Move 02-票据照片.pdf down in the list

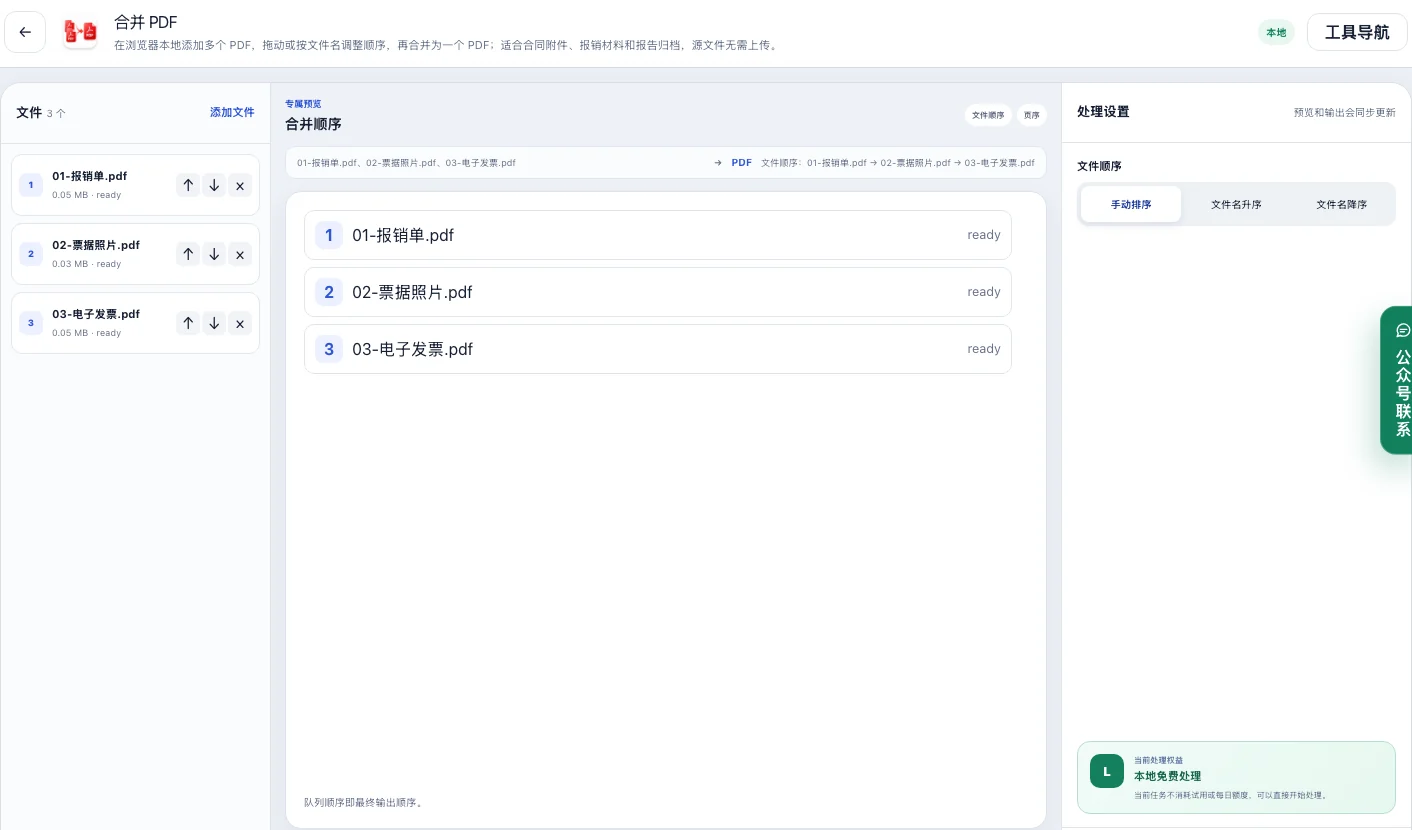tap(214, 254)
